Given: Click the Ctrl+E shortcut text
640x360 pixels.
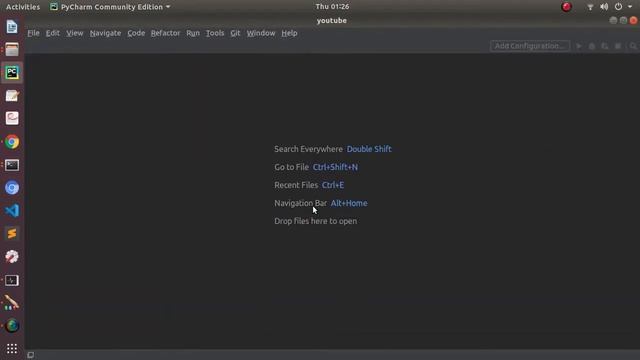Looking at the screenshot, I should [333, 185].
